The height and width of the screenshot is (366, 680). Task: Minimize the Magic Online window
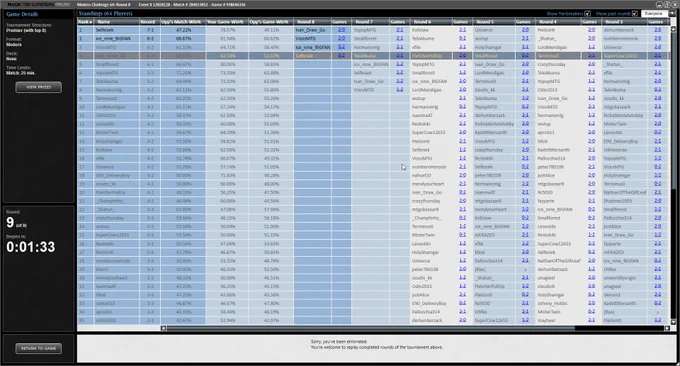coord(659,4)
